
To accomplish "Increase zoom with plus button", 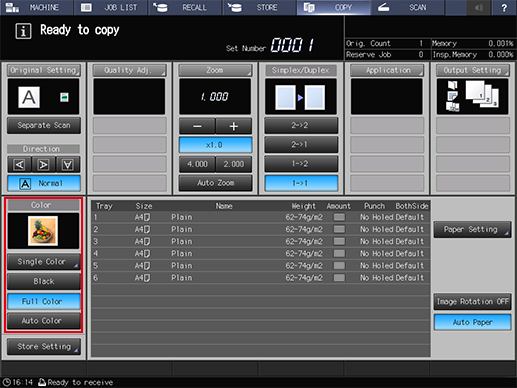I will (234, 126).
